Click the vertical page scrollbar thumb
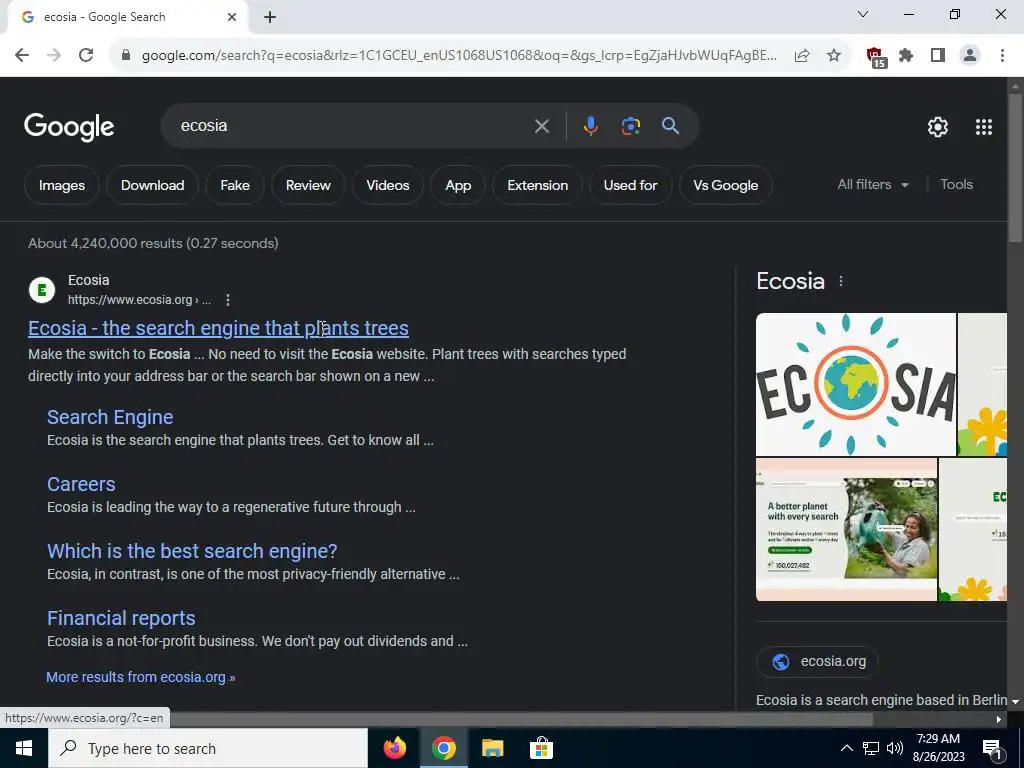Viewport: 1024px width, 768px height. pos(1015,170)
